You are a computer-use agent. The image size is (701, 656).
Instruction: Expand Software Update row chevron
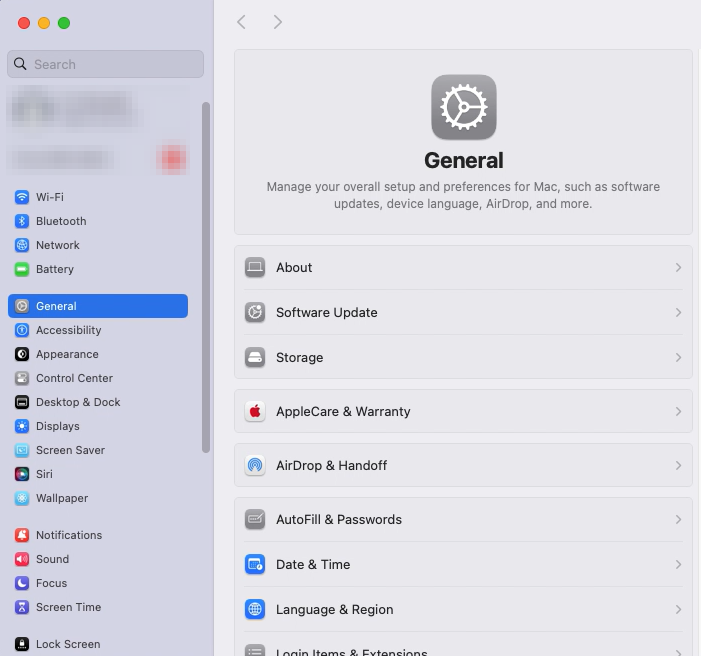(x=678, y=312)
